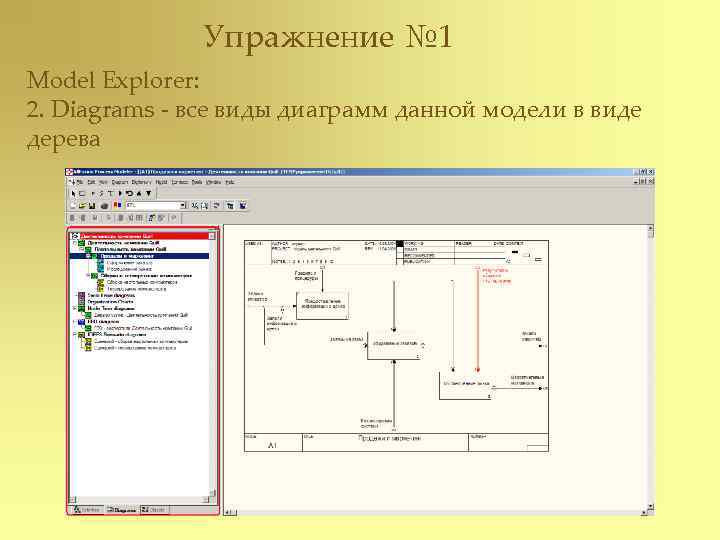Select the FEO diagrams tree item

point(103,321)
